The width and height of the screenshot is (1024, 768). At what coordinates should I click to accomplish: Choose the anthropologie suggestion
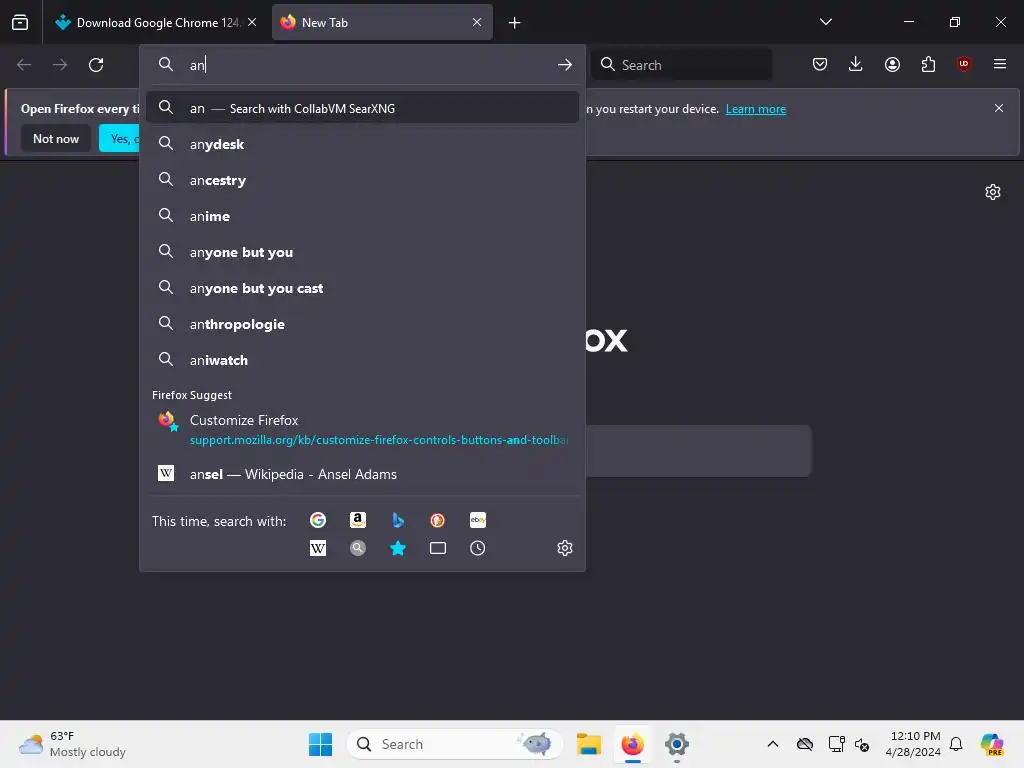point(362,324)
